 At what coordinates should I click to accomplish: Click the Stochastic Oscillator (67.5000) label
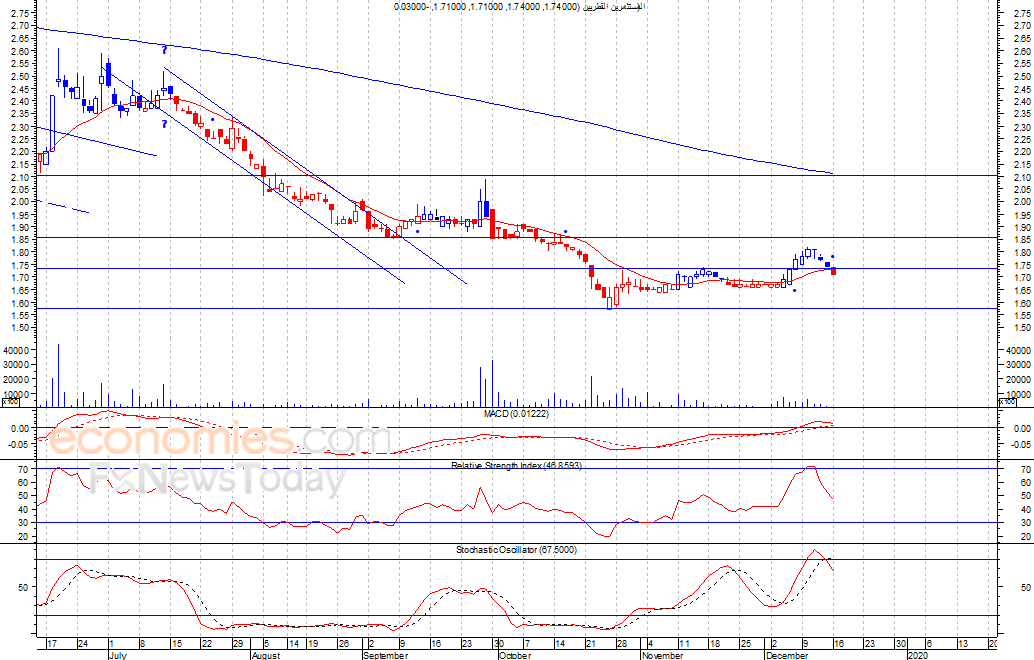pyautogui.click(x=516, y=550)
